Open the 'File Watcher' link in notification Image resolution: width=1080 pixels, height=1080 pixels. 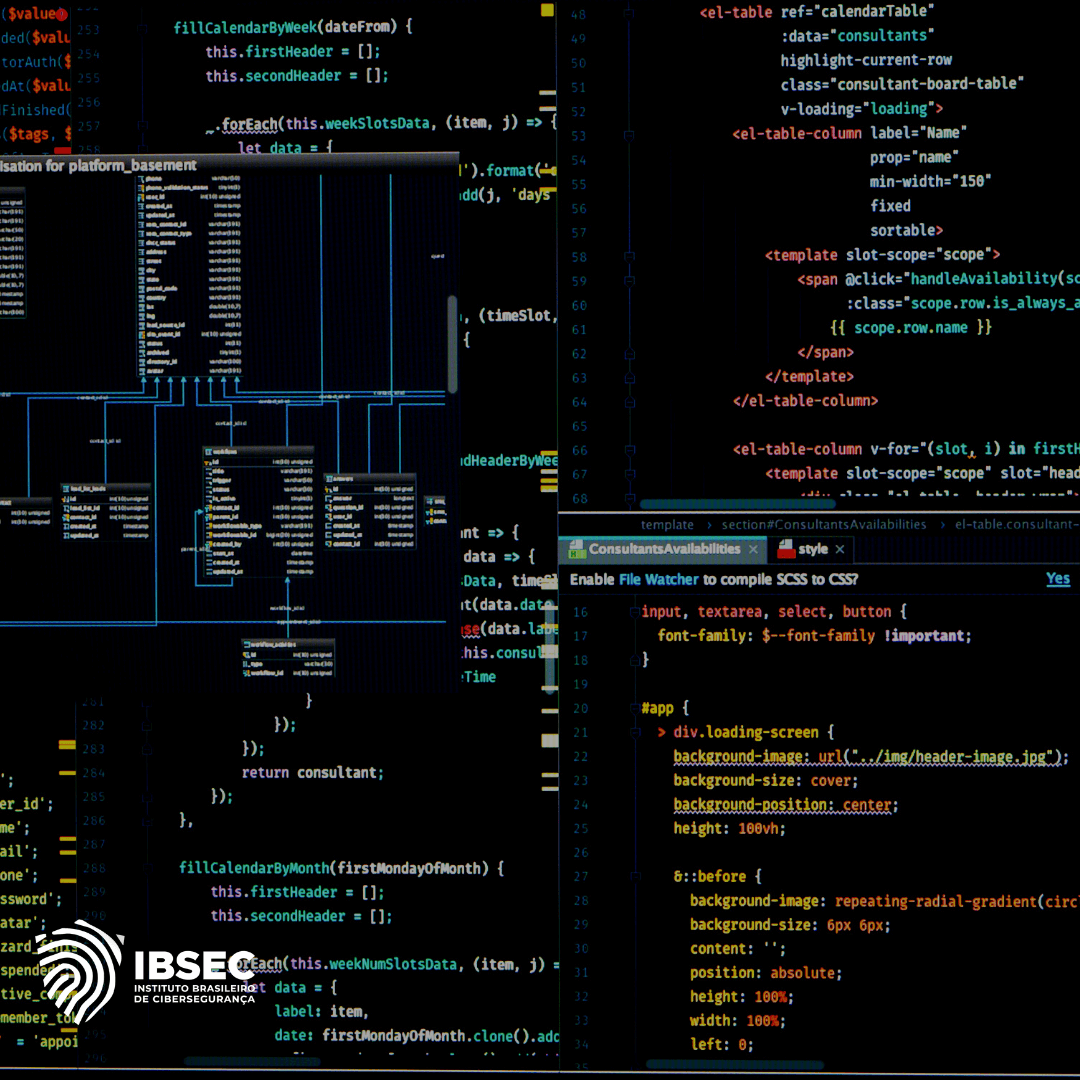[658, 579]
